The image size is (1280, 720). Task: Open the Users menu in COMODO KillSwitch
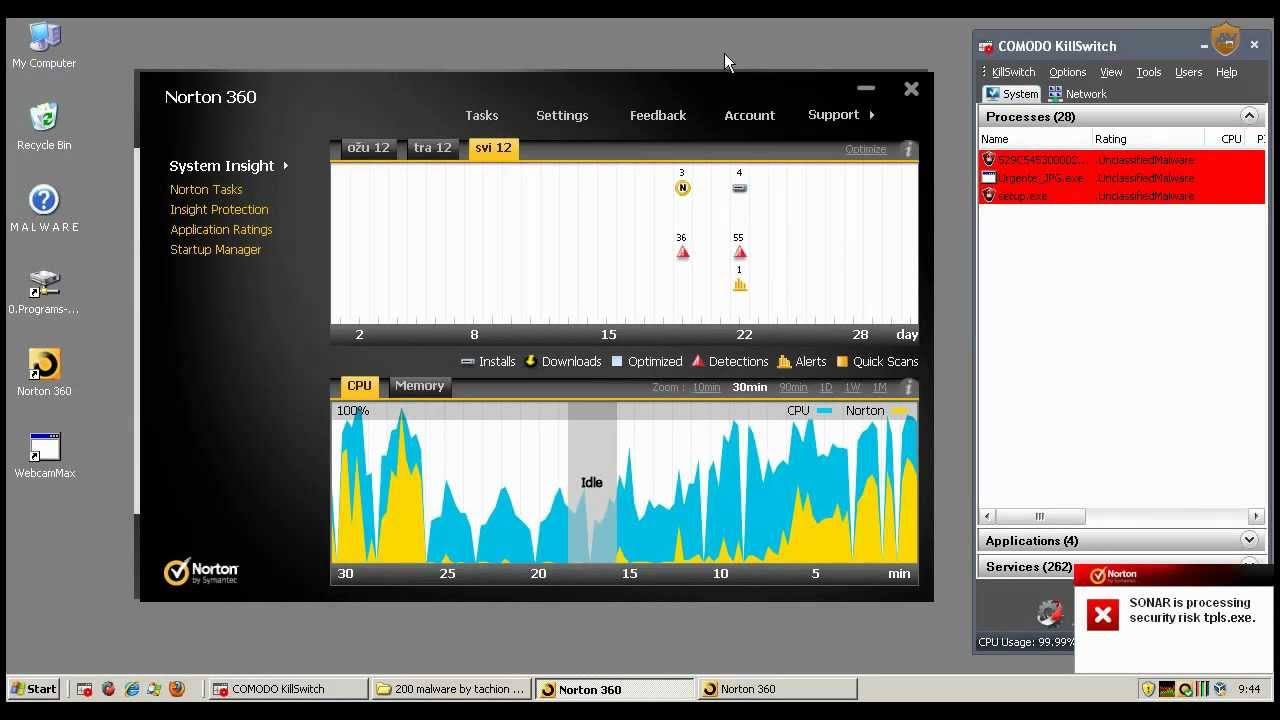(x=1188, y=72)
